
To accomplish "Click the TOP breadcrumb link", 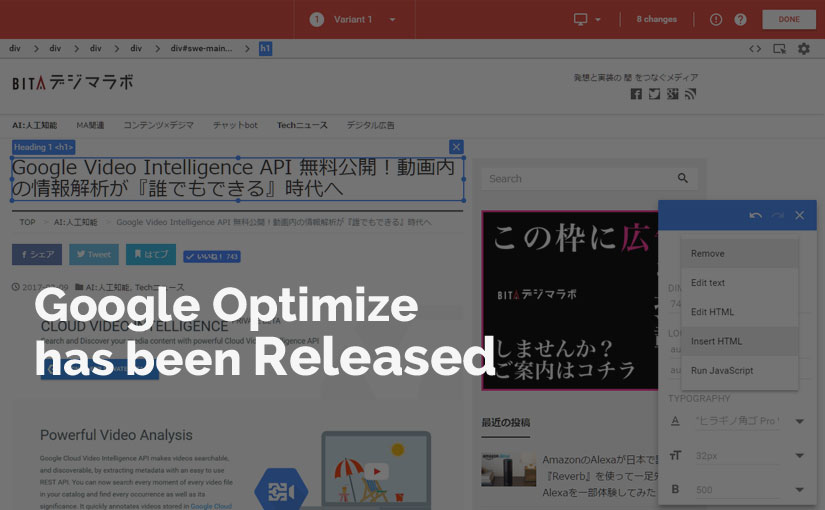I will coord(27,222).
